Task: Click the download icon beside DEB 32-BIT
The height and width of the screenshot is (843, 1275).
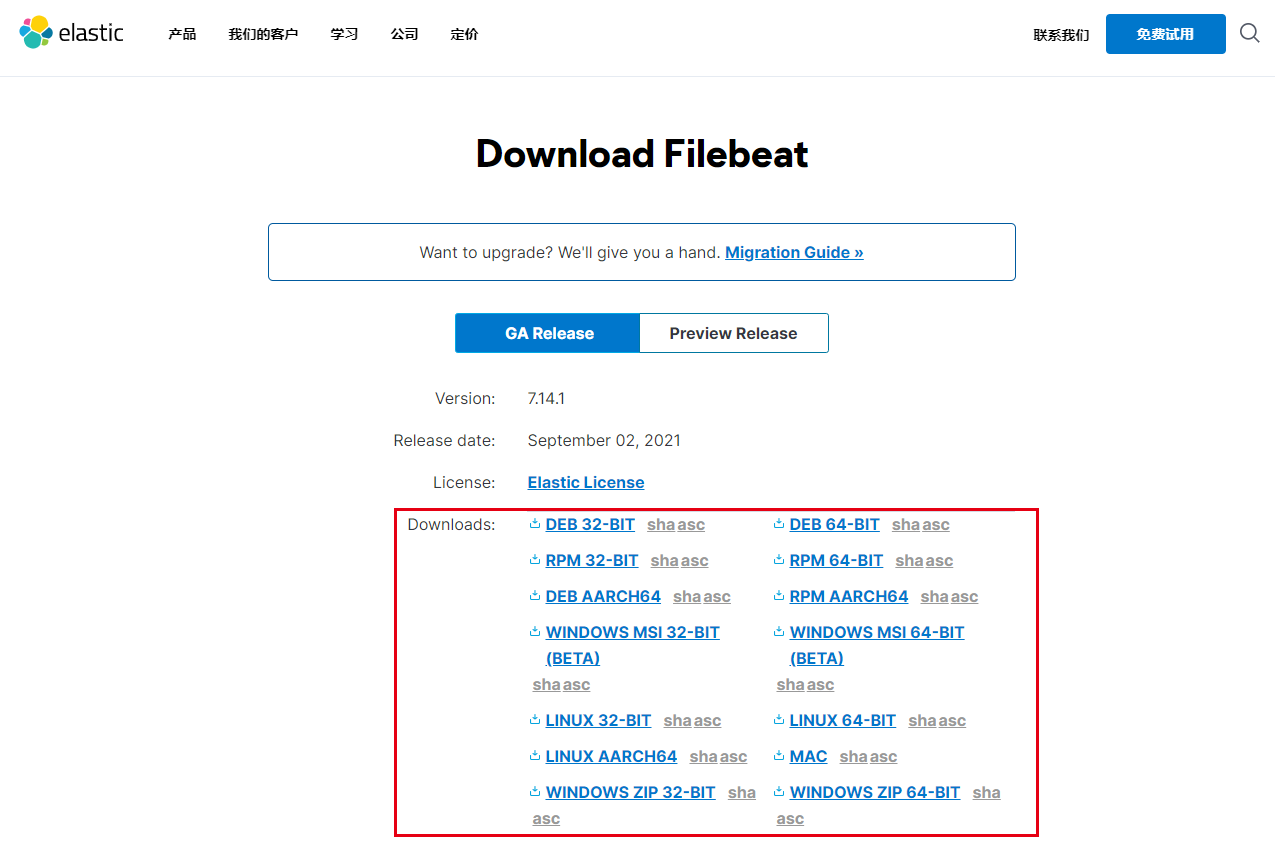Action: [534, 524]
